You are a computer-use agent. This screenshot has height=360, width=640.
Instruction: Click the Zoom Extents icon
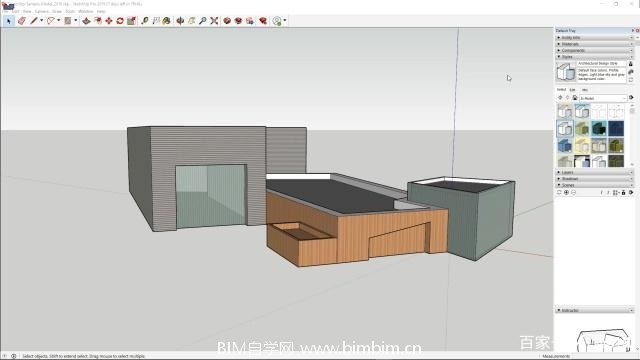pyautogui.click(x=214, y=20)
